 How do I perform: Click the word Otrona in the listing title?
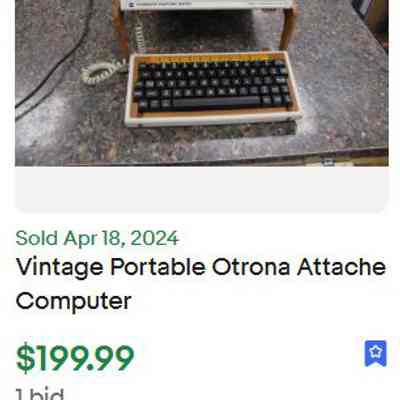click(x=251, y=267)
